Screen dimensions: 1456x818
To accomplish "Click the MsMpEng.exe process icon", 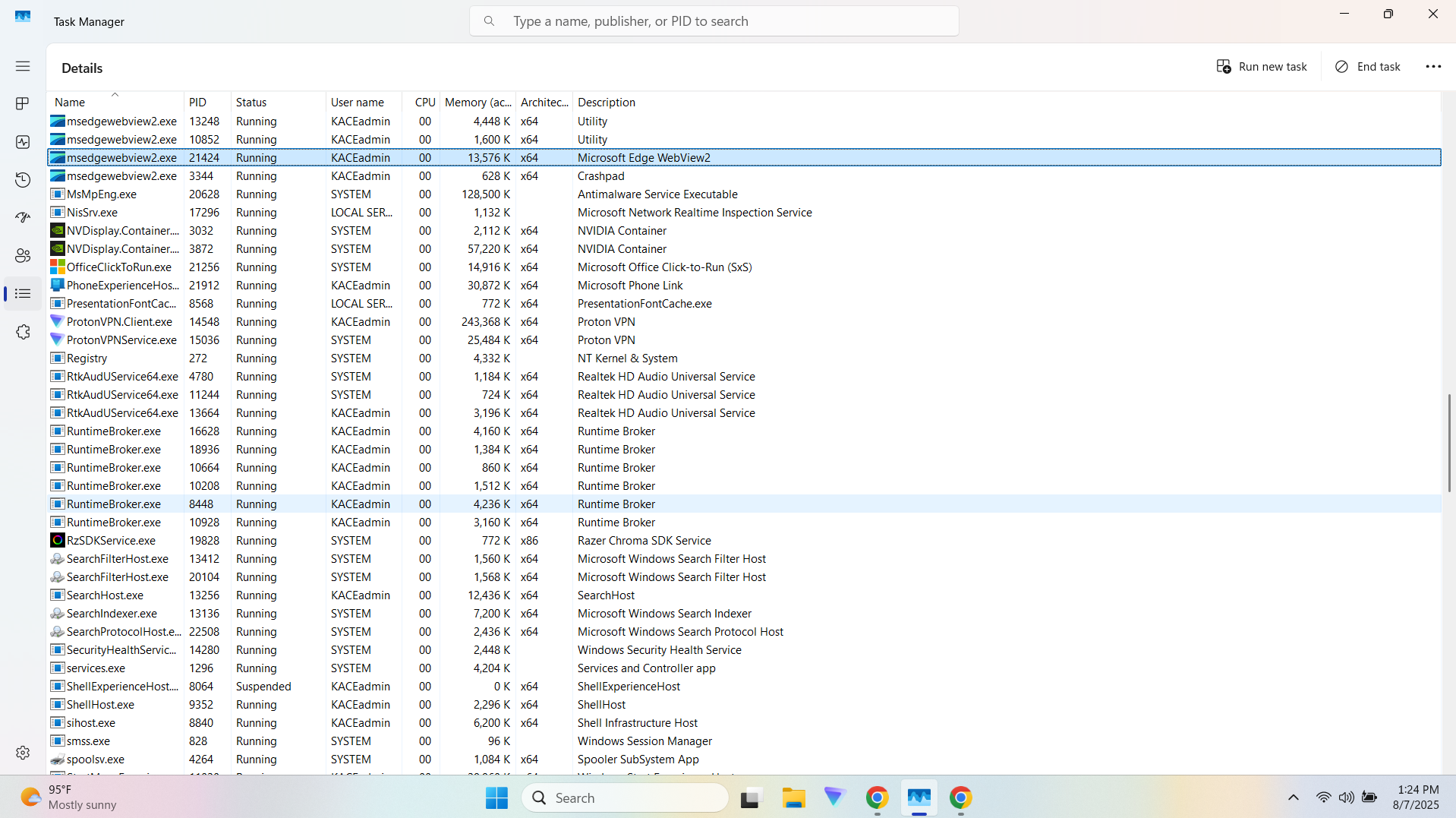I will (x=57, y=194).
